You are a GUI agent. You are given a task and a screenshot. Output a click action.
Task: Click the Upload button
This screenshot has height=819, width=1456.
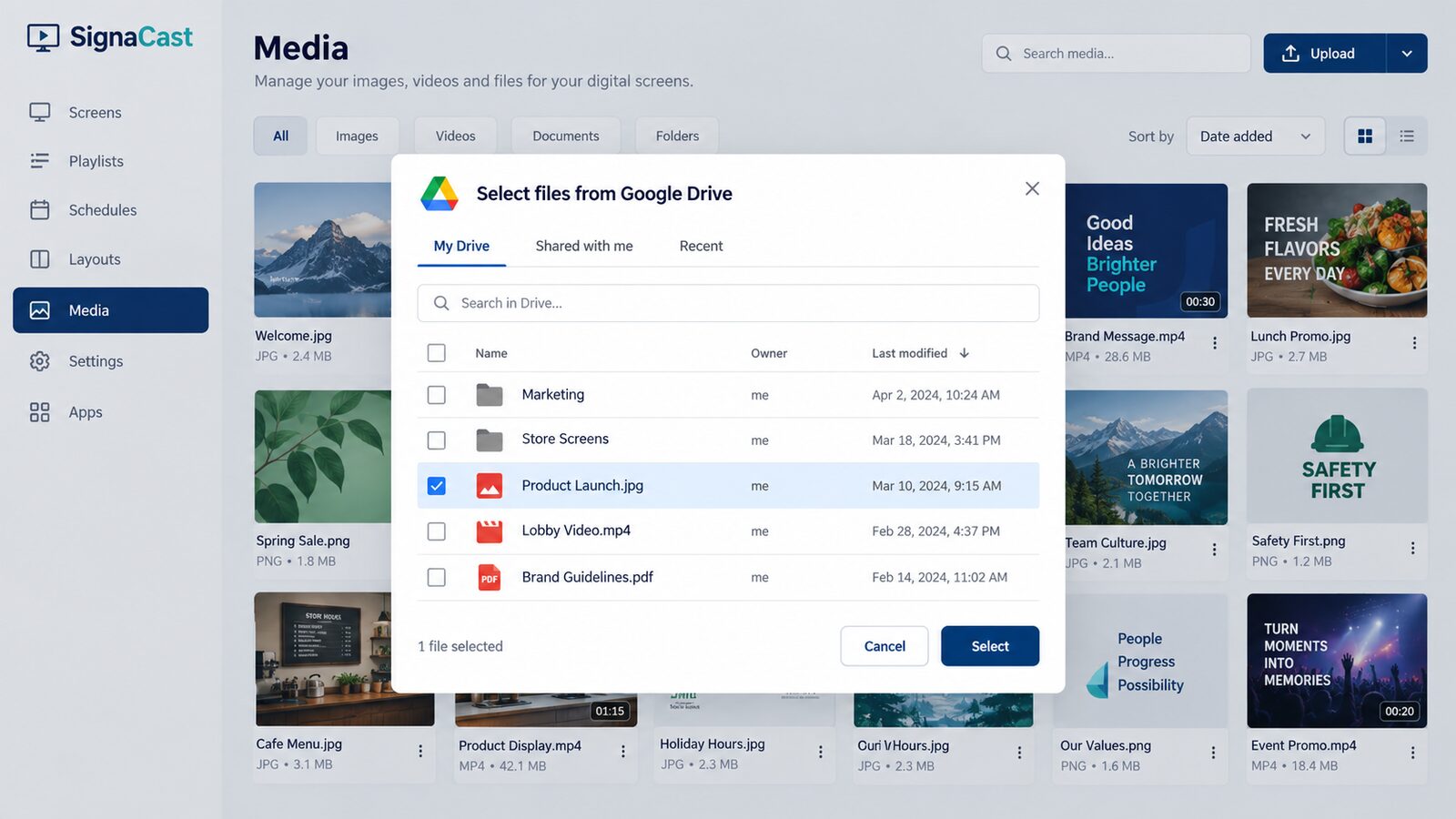tap(1325, 54)
